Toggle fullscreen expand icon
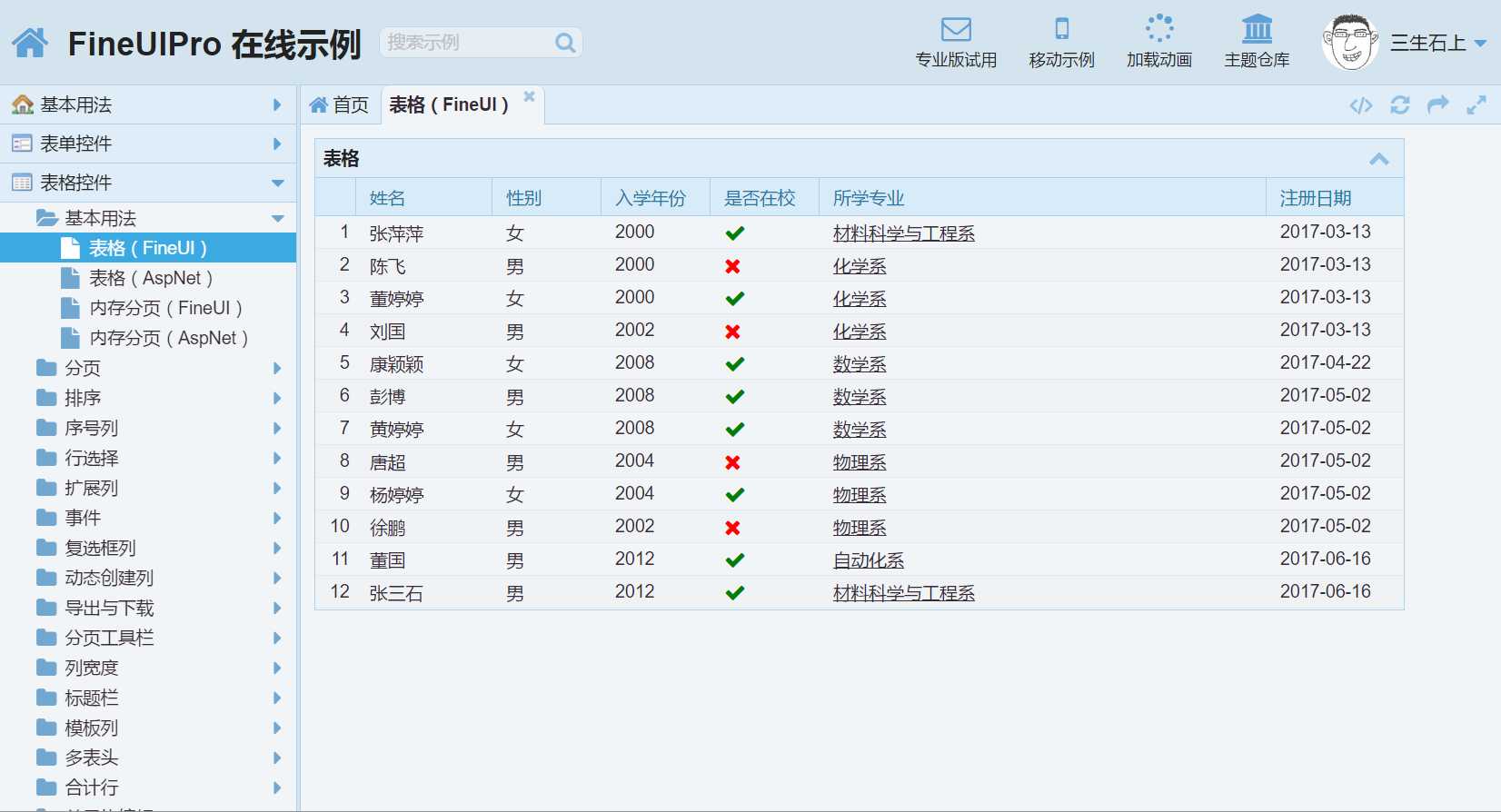This screenshot has height=812, width=1501. (1476, 105)
